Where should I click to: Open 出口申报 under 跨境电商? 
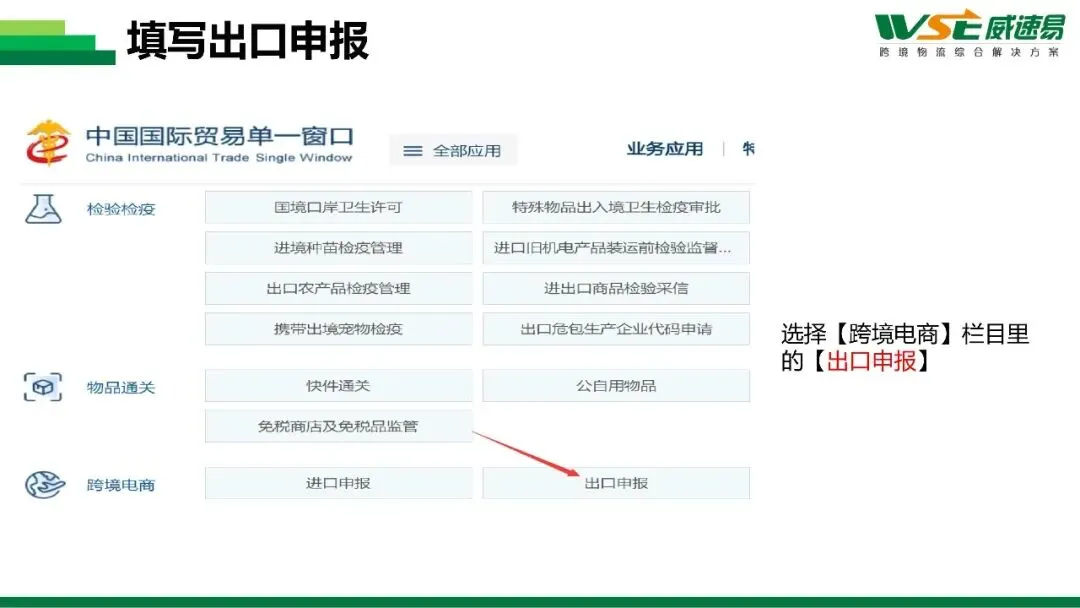[x=616, y=483]
